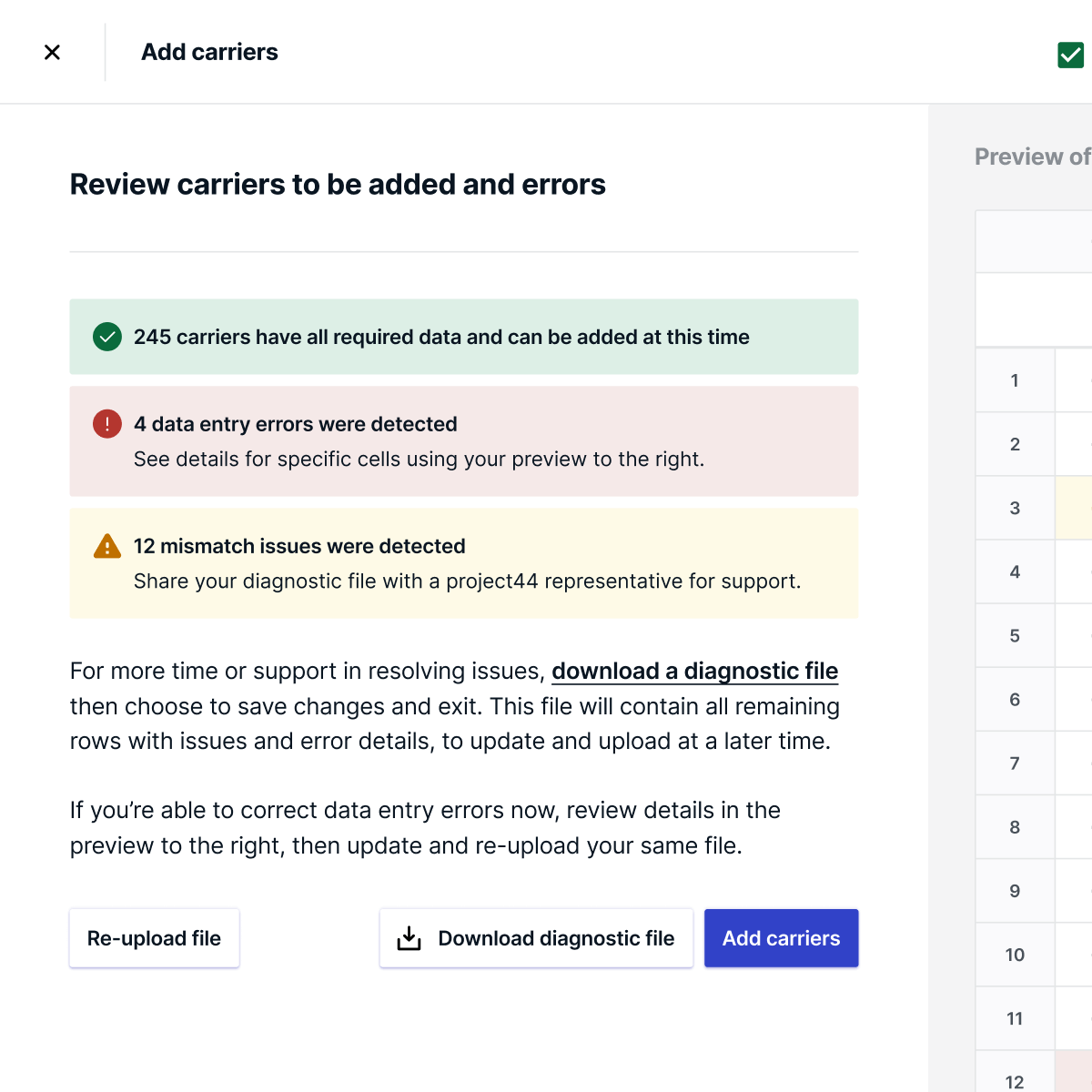1092x1092 pixels.
Task: Click the orange mismatch warning triangle icon
Action: (x=107, y=546)
